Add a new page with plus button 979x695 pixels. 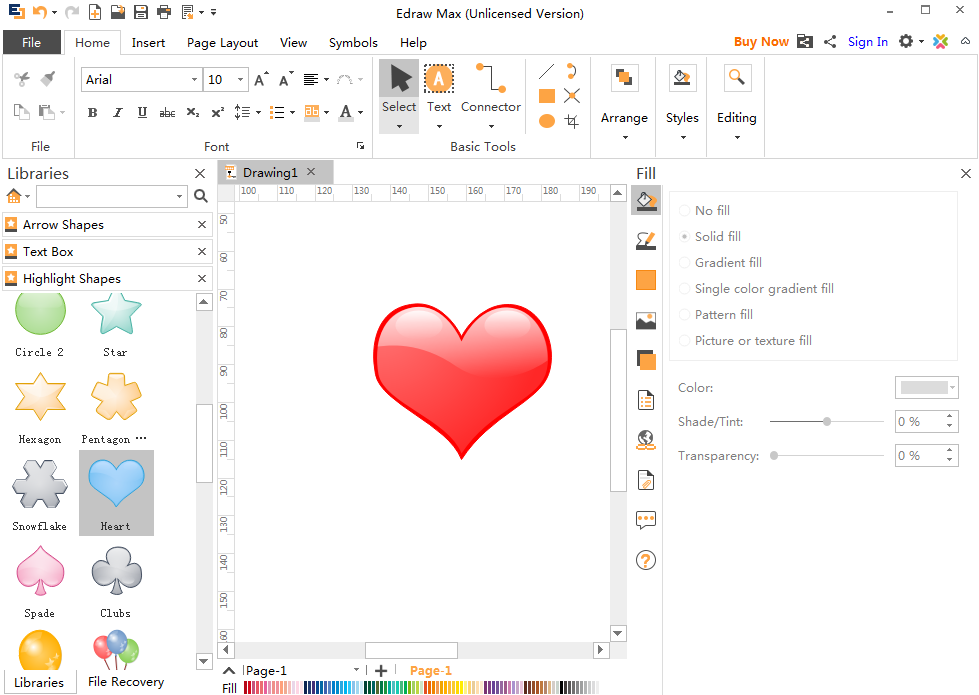(381, 671)
